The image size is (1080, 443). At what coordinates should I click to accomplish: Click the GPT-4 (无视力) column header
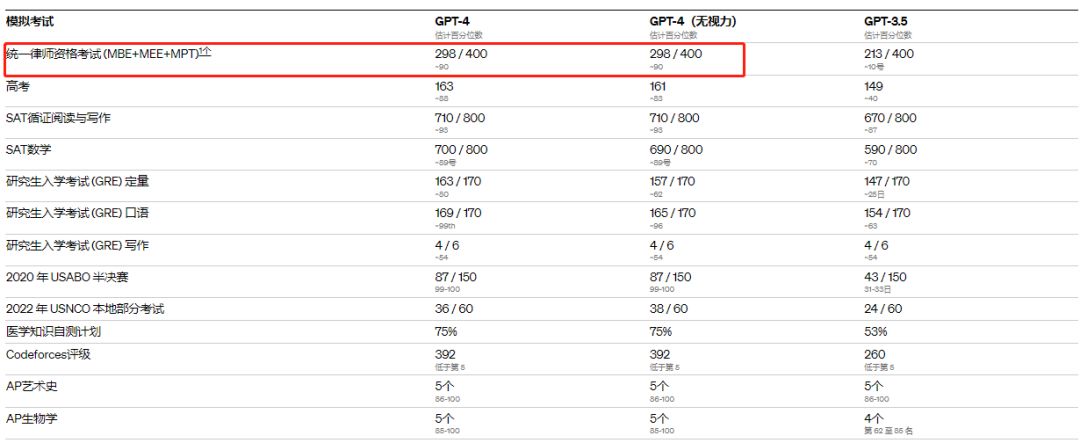(x=693, y=21)
